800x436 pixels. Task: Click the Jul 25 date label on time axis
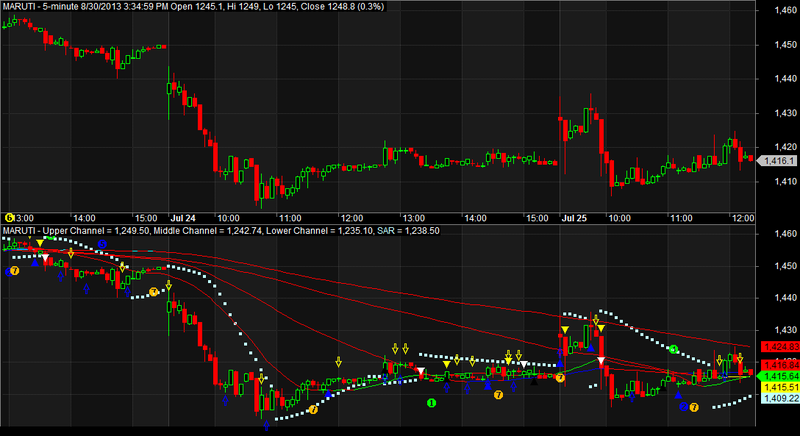point(574,218)
